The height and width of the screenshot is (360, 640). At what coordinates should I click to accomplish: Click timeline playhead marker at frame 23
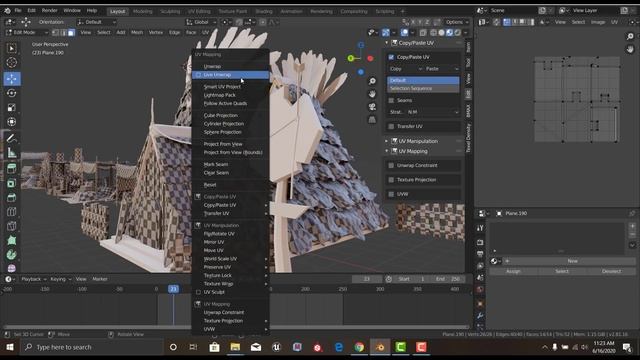[x=173, y=289]
